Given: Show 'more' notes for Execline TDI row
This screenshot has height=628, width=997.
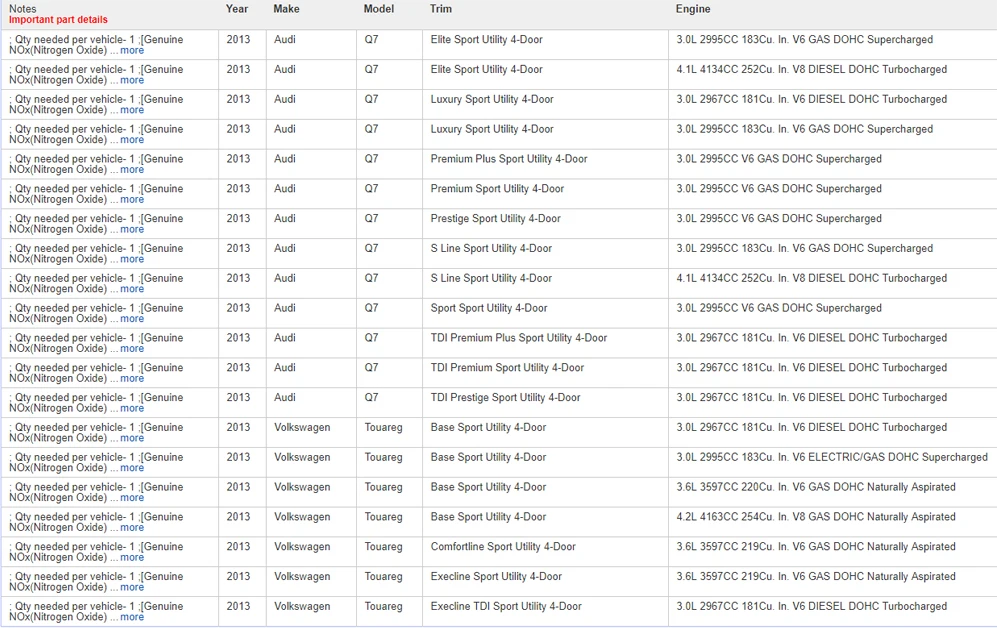Looking at the screenshot, I should click(x=132, y=618).
